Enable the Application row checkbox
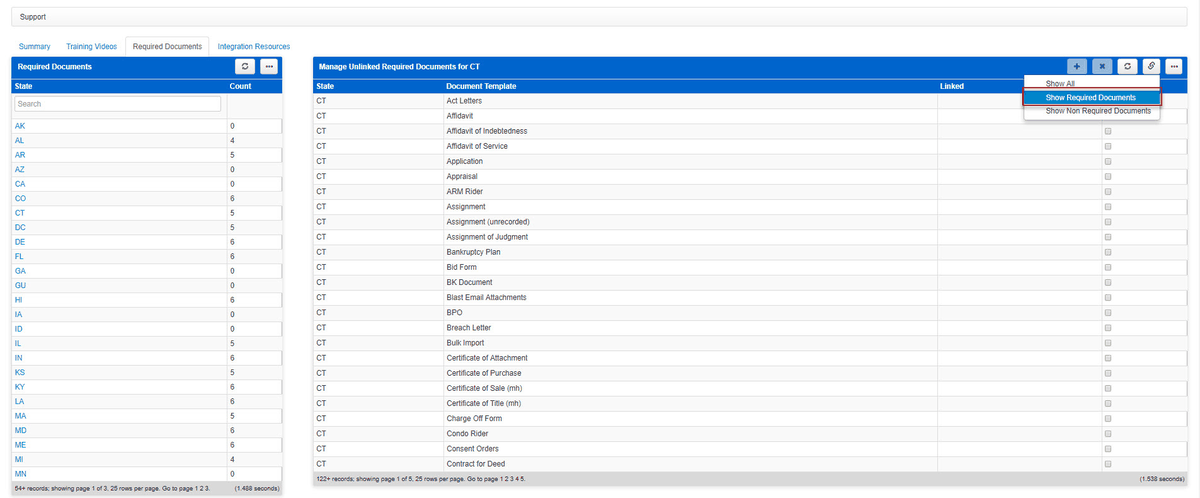This screenshot has width=1200, height=498. point(1107,161)
